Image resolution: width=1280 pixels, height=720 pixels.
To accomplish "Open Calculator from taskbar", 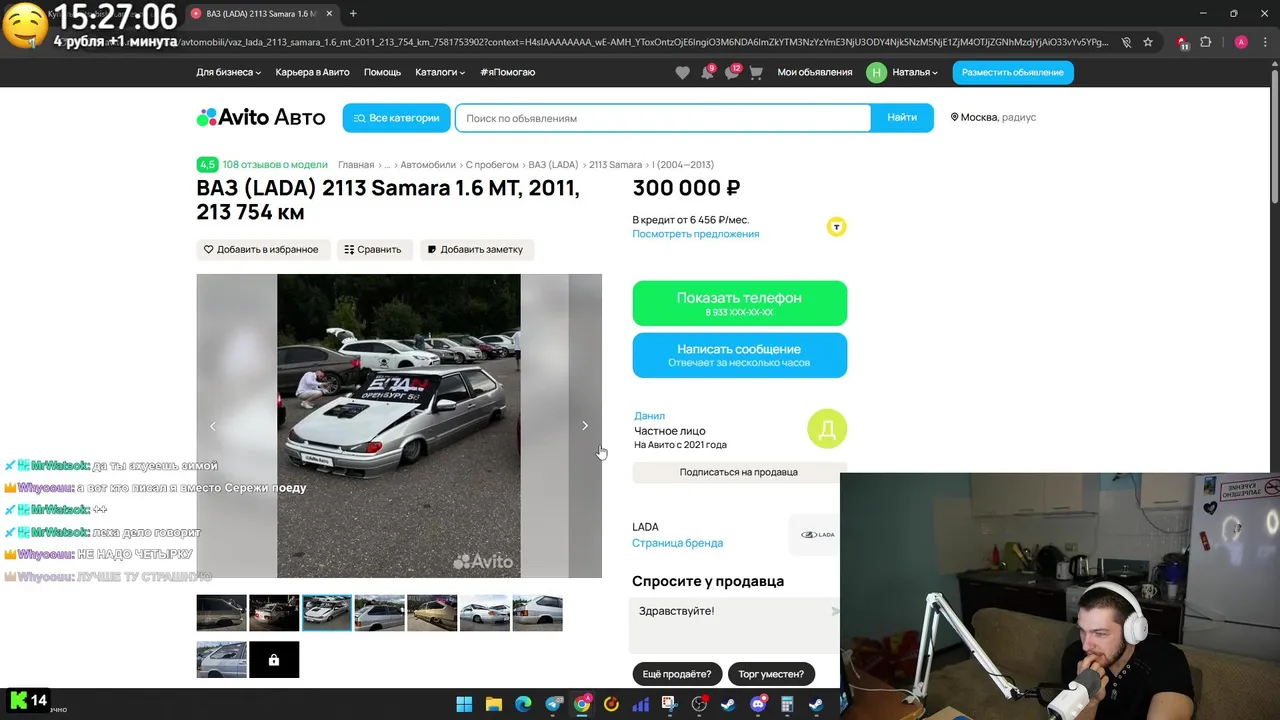I will [x=787, y=704].
